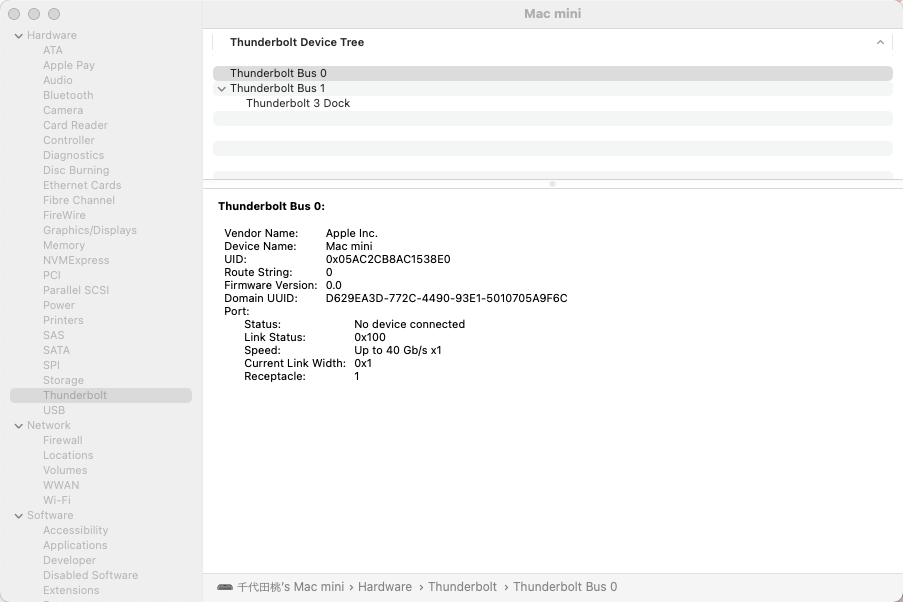Click the 'Thunderbolt Bus 0:' details heading

pyautogui.click(x=271, y=206)
